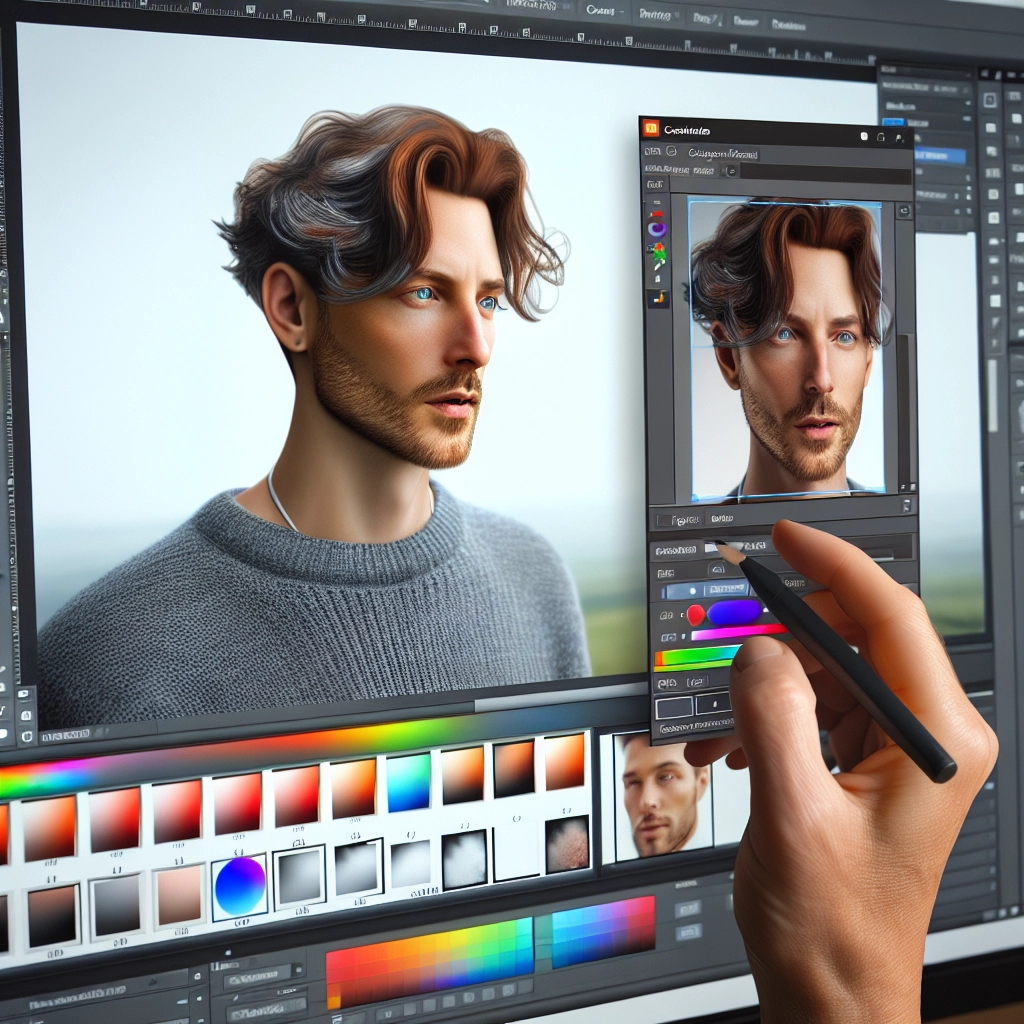Image resolution: width=1024 pixels, height=1024 pixels.
Task: Pick the gray framed gradient swatch beside the sphere
Action: [300, 876]
